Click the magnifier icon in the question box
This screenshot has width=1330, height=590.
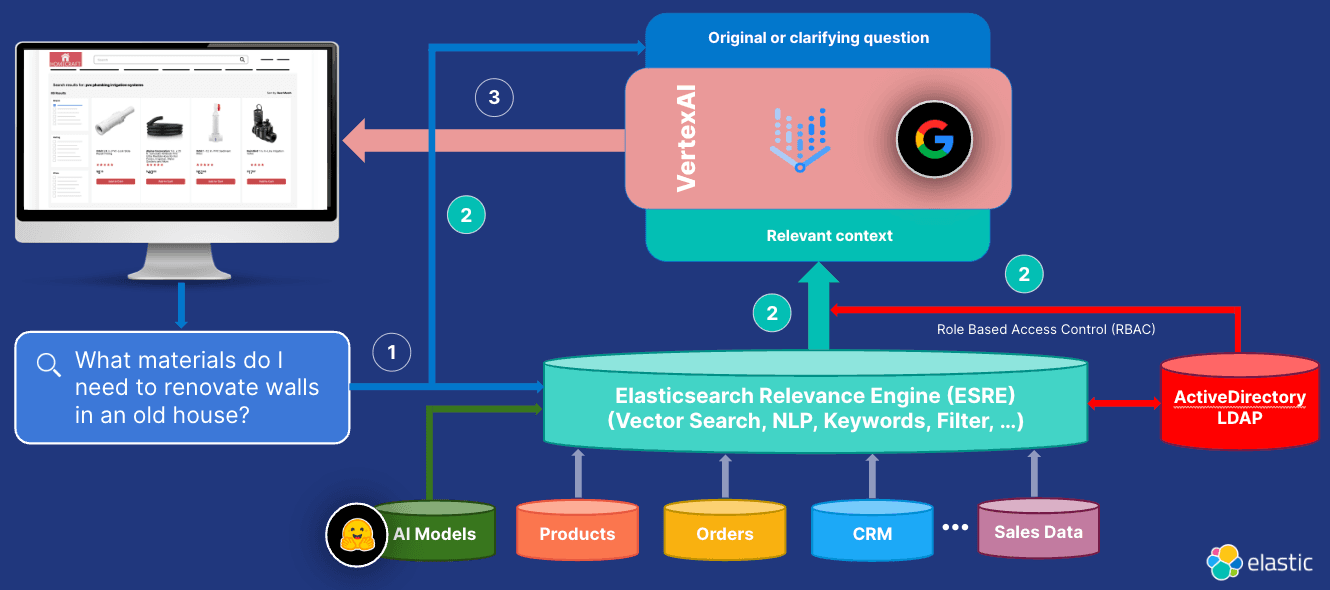coord(48,365)
